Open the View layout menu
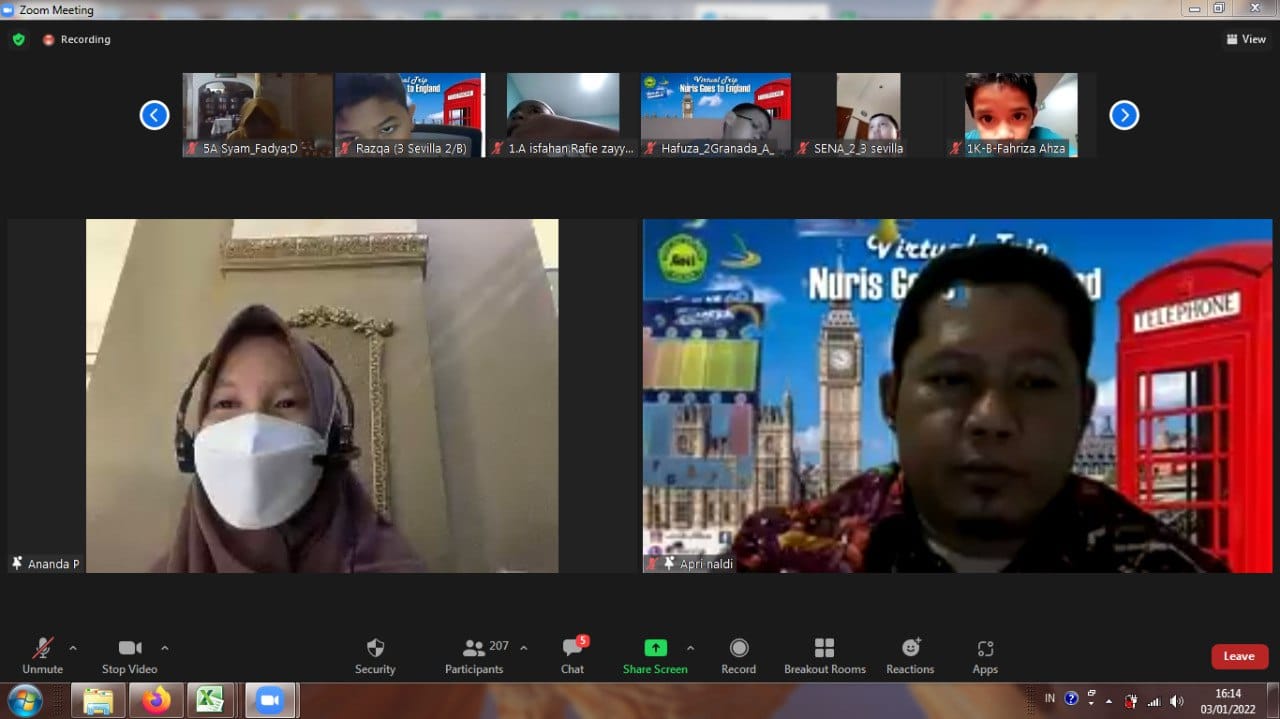The height and width of the screenshot is (719, 1280). [1246, 40]
